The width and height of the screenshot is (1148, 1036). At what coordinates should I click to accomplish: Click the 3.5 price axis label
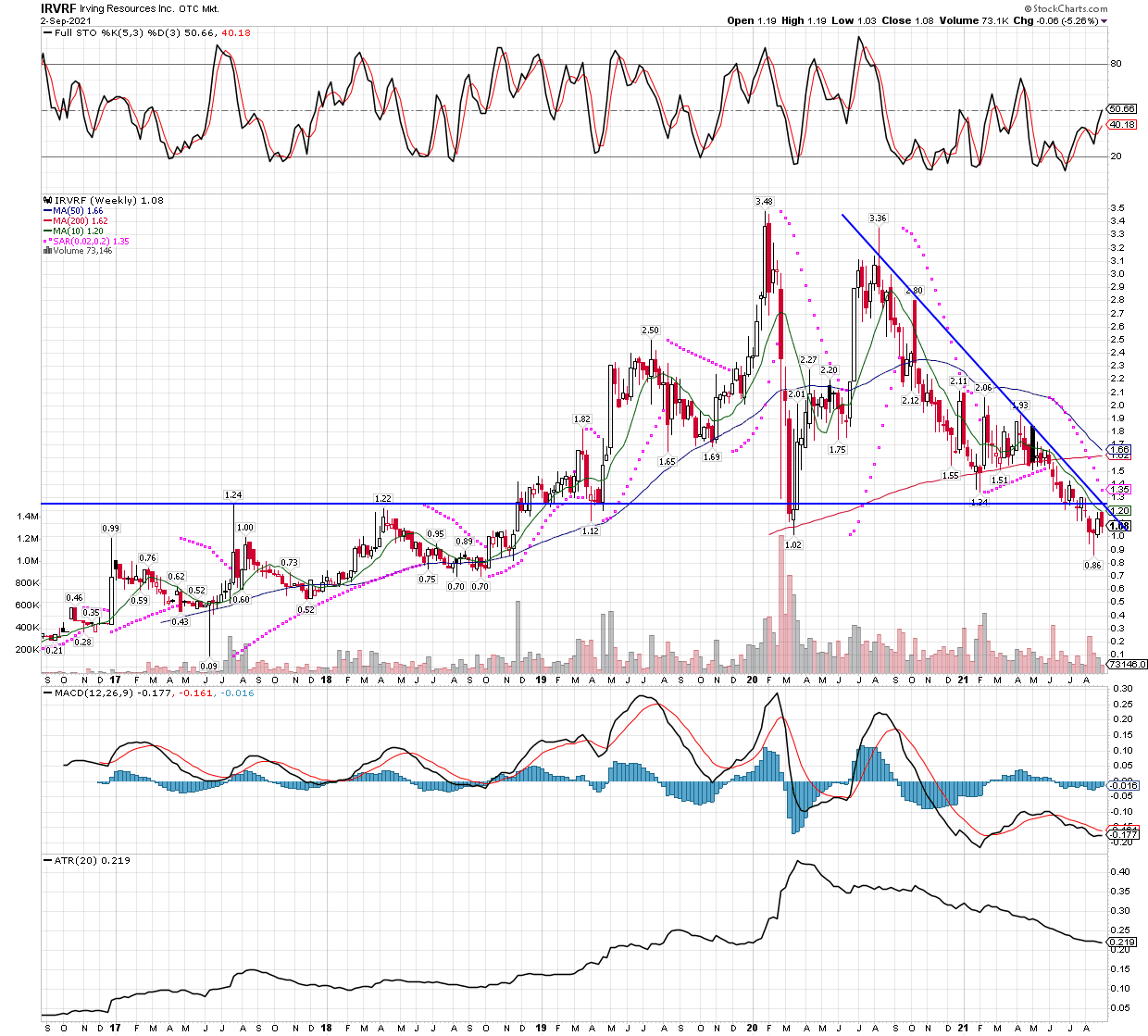click(1117, 208)
